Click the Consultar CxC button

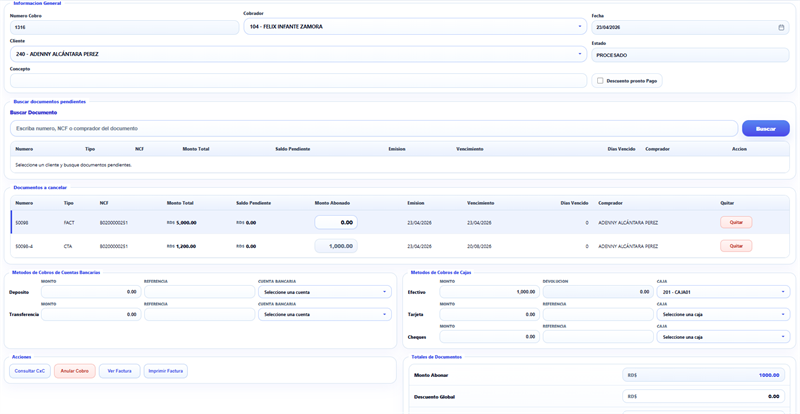point(29,371)
